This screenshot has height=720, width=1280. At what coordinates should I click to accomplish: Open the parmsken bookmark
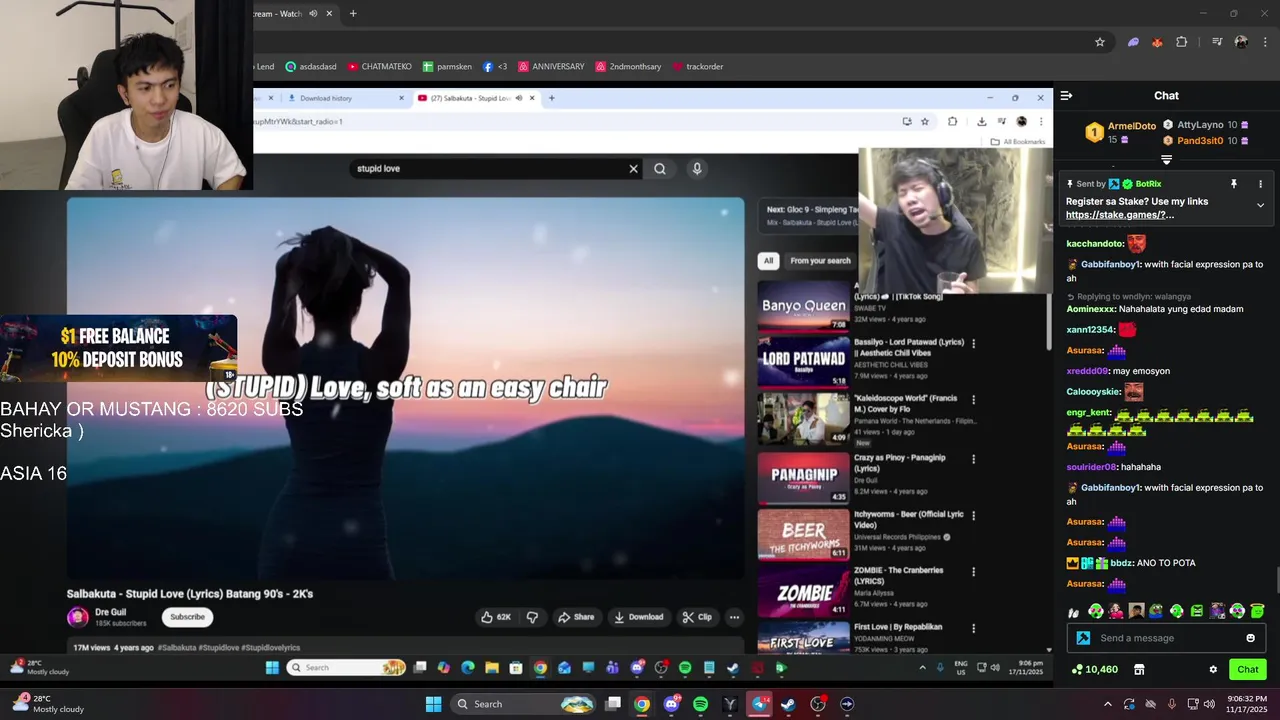(x=447, y=67)
